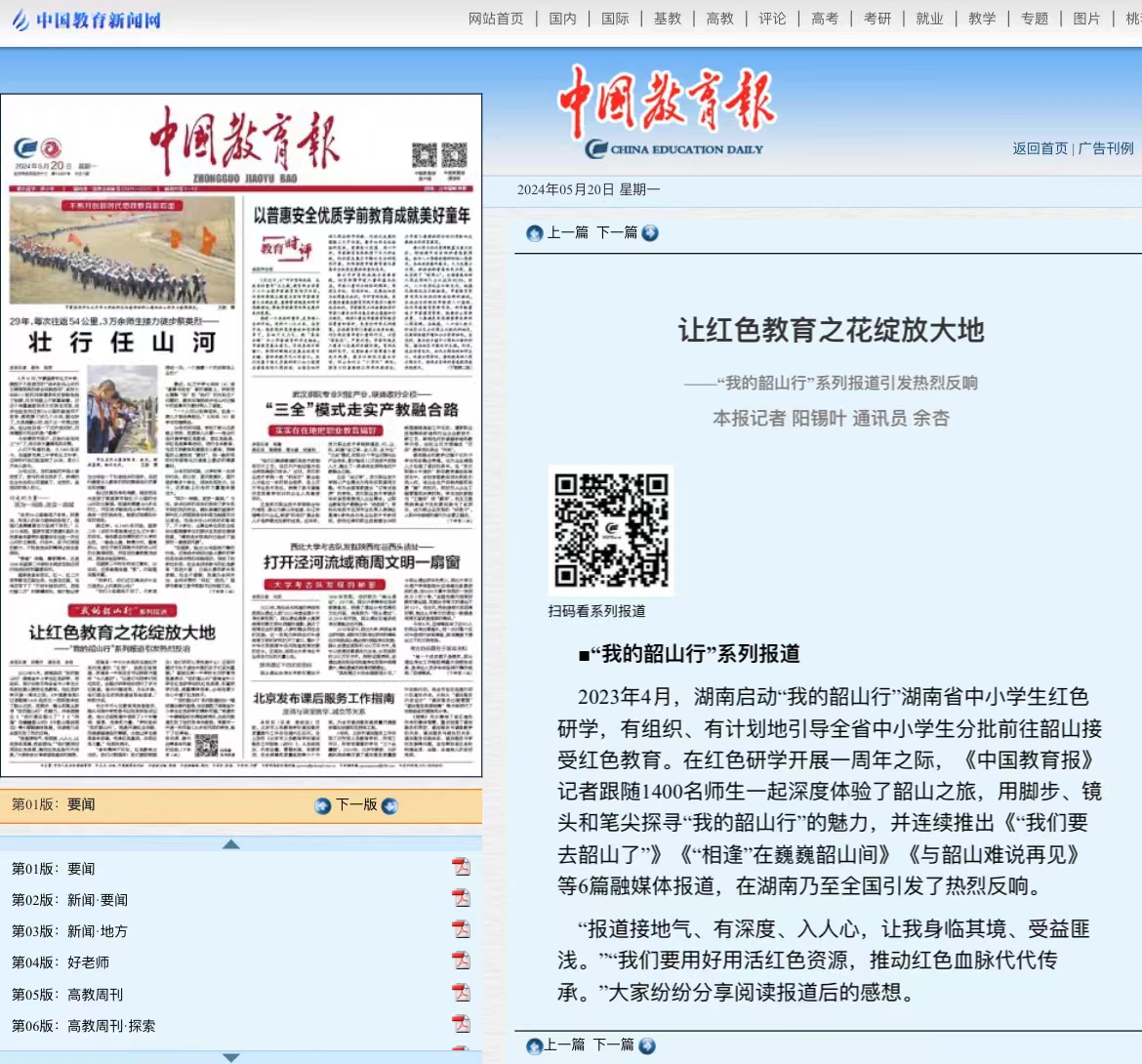This screenshot has height=1064, width=1142.
Task: Click the caption 扫码看系列报道
Action: (596, 612)
